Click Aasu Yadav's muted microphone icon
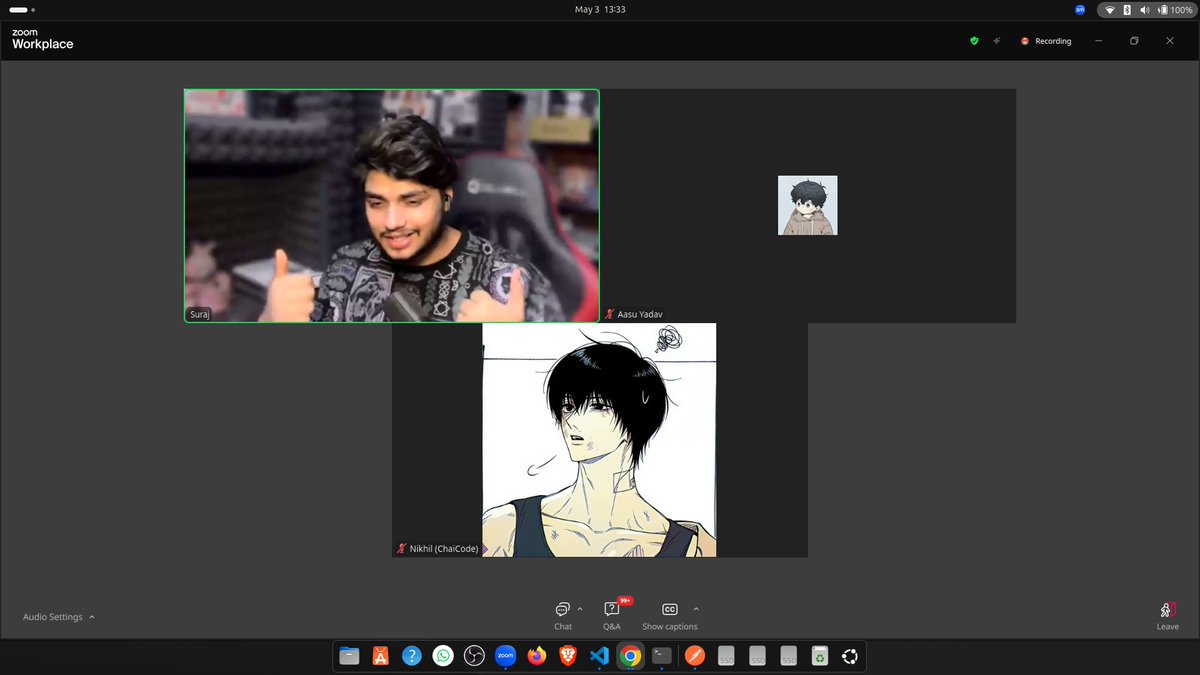 (610, 314)
